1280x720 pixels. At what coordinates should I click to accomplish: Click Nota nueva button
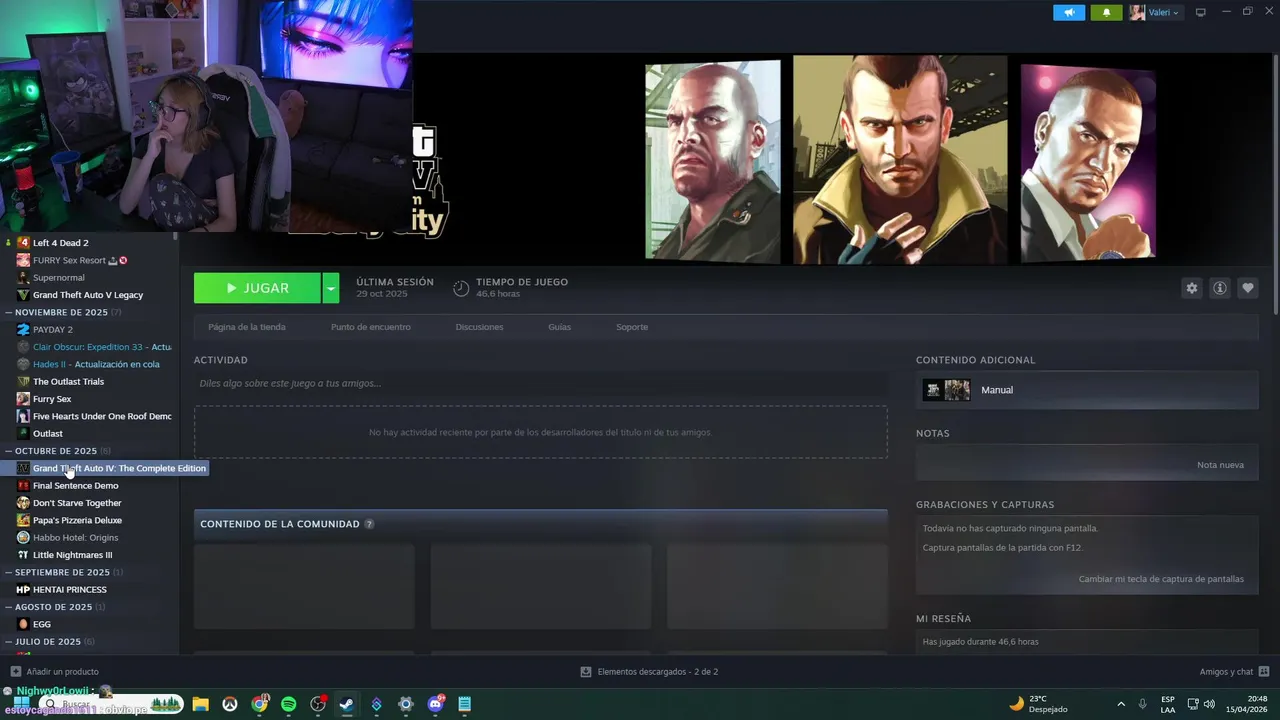(1220, 465)
